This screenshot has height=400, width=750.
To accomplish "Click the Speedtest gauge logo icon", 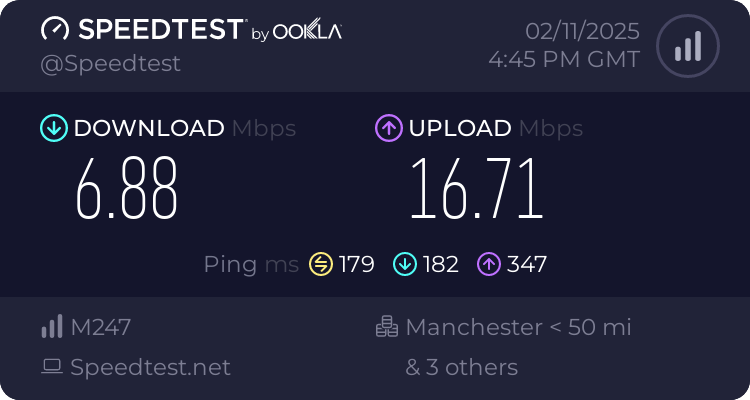I will point(55,29).
